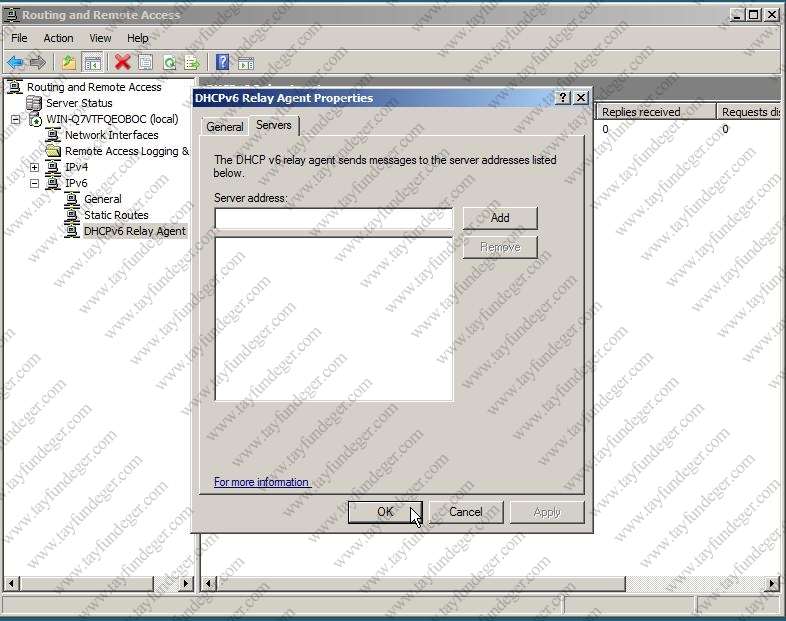Click the Back arrow toolbar icon
This screenshot has height=621, width=786.
coord(15,63)
